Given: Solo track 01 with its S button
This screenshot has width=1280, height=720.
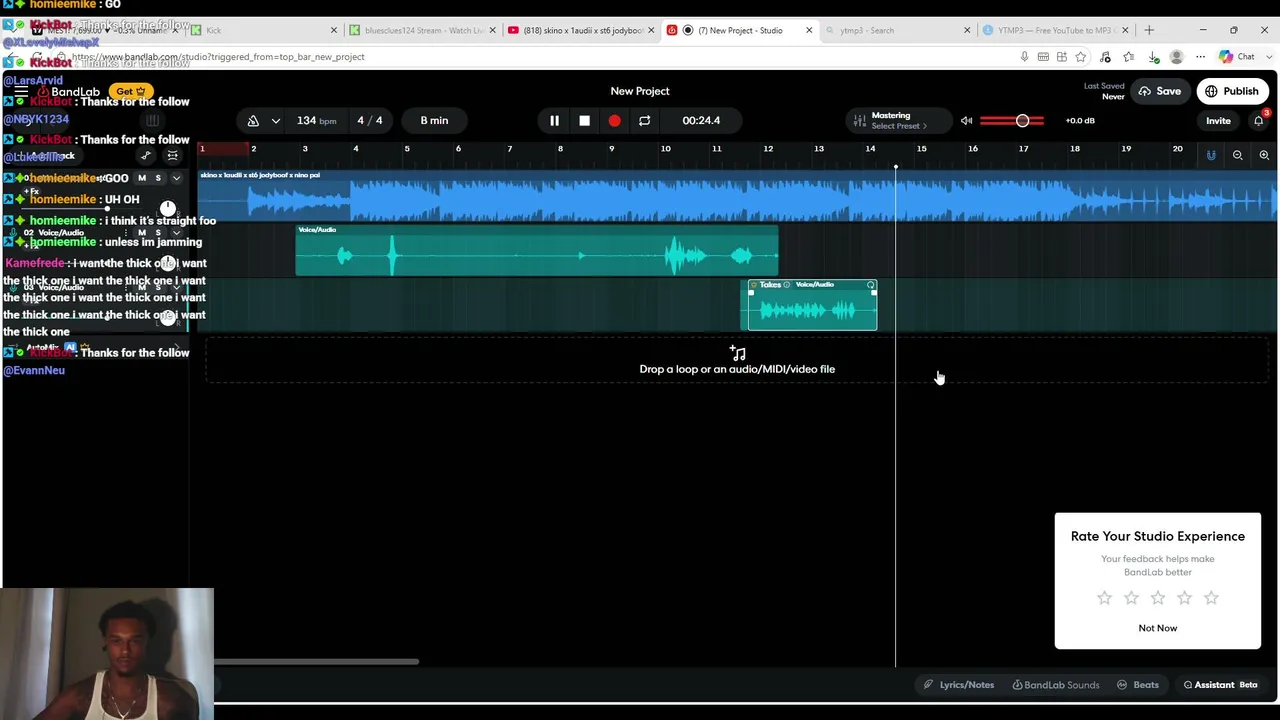Looking at the screenshot, I should coord(158,178).
